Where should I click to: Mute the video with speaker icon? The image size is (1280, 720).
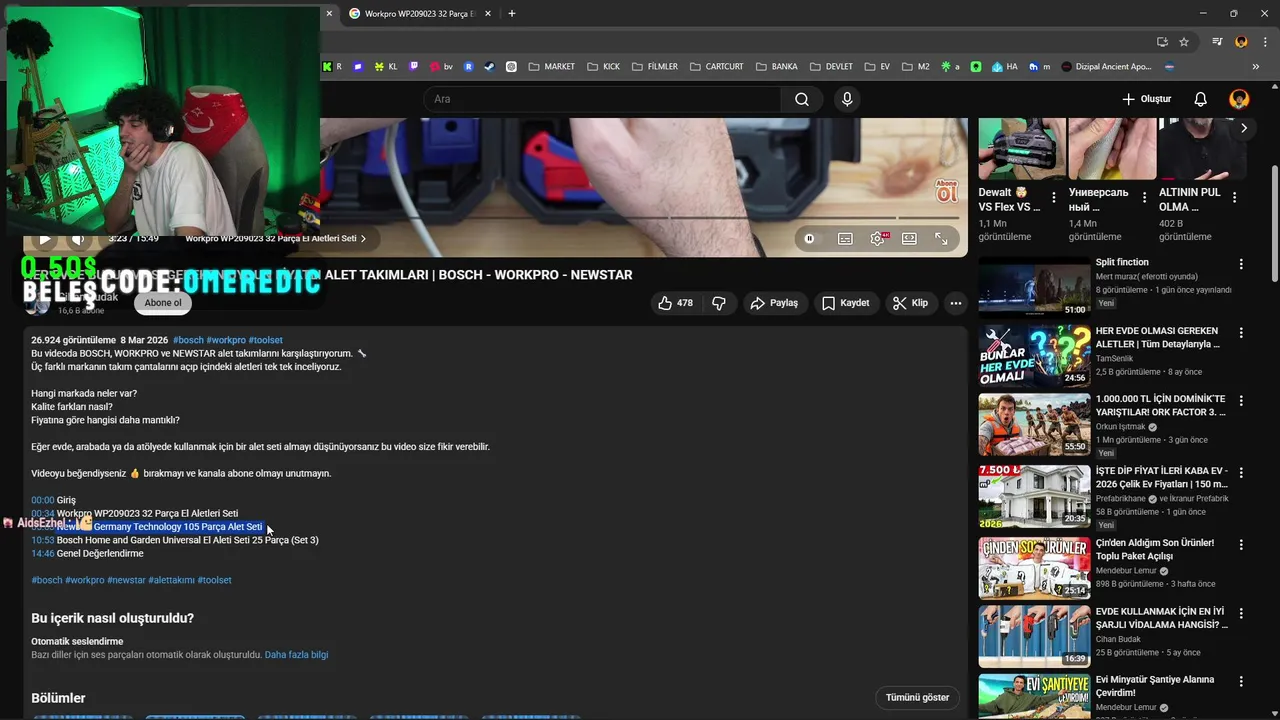77,239
